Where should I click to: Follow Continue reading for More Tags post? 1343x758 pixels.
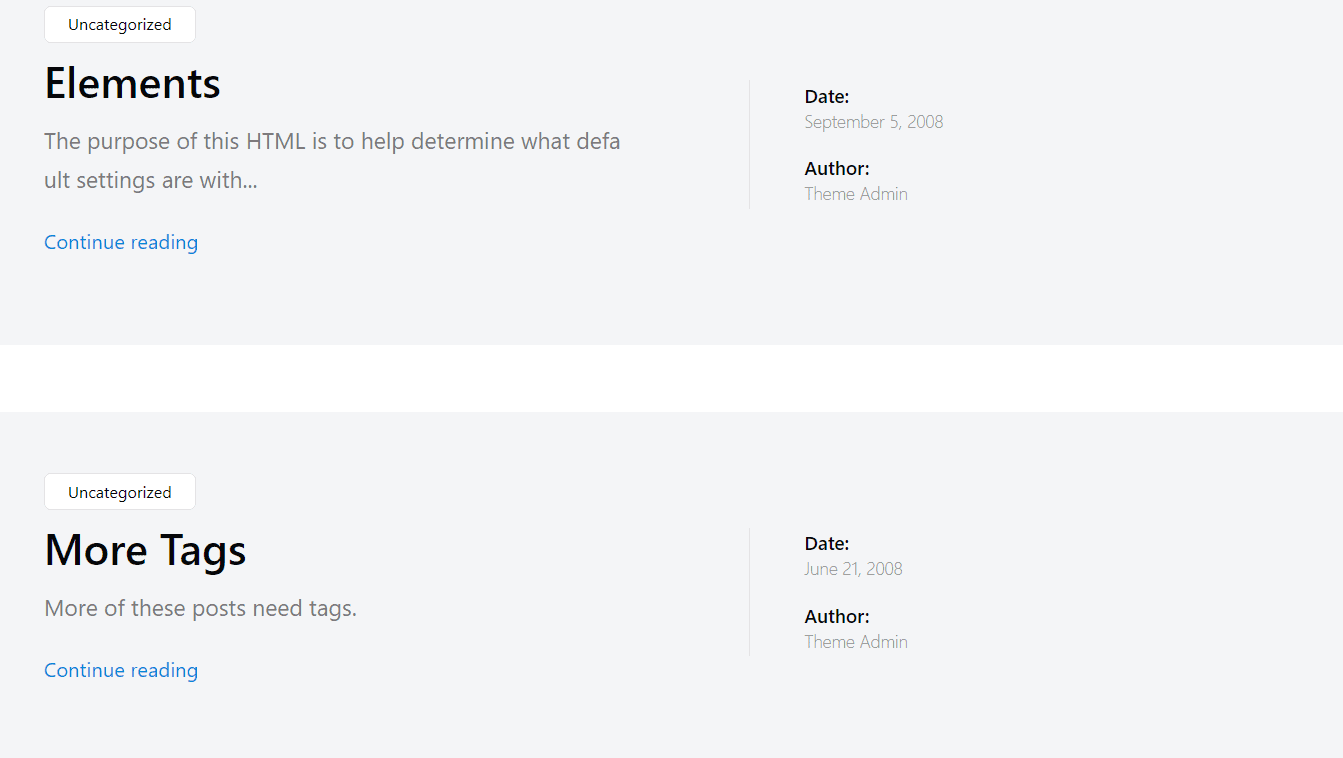pyautogui.click(x=121, y=670)
